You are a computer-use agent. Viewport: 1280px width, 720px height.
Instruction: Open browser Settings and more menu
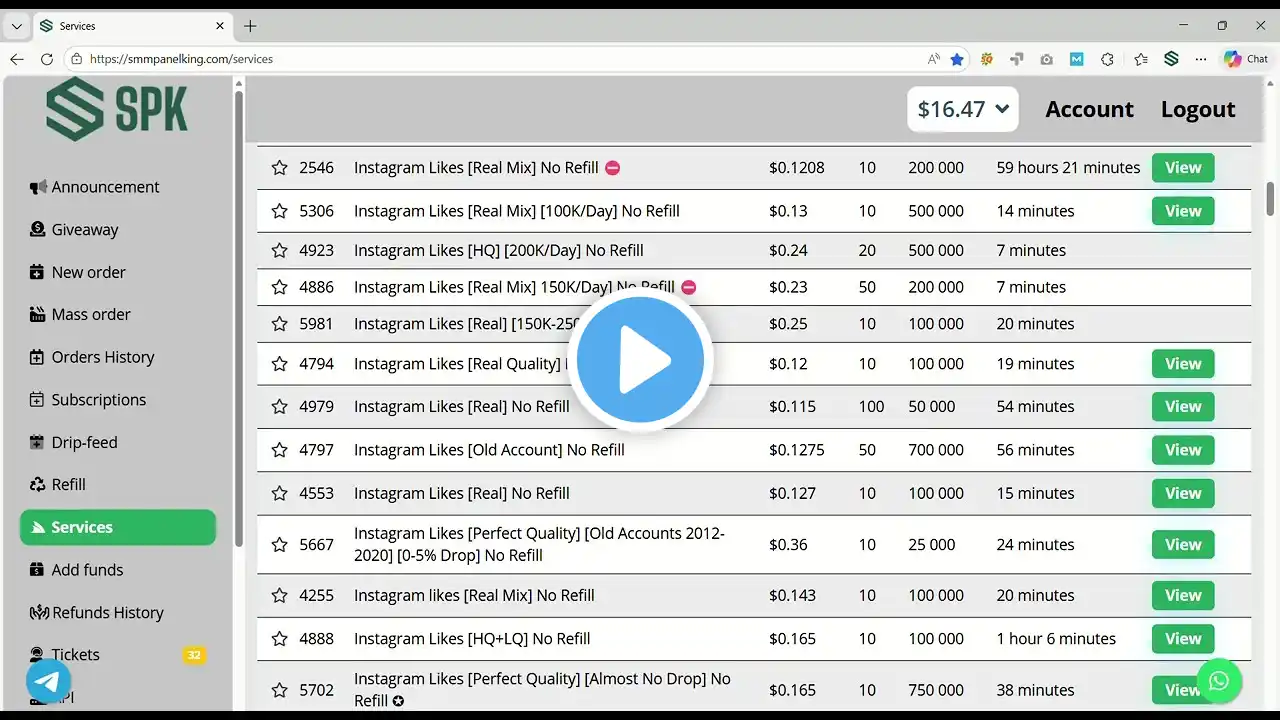pos(1201,59)
